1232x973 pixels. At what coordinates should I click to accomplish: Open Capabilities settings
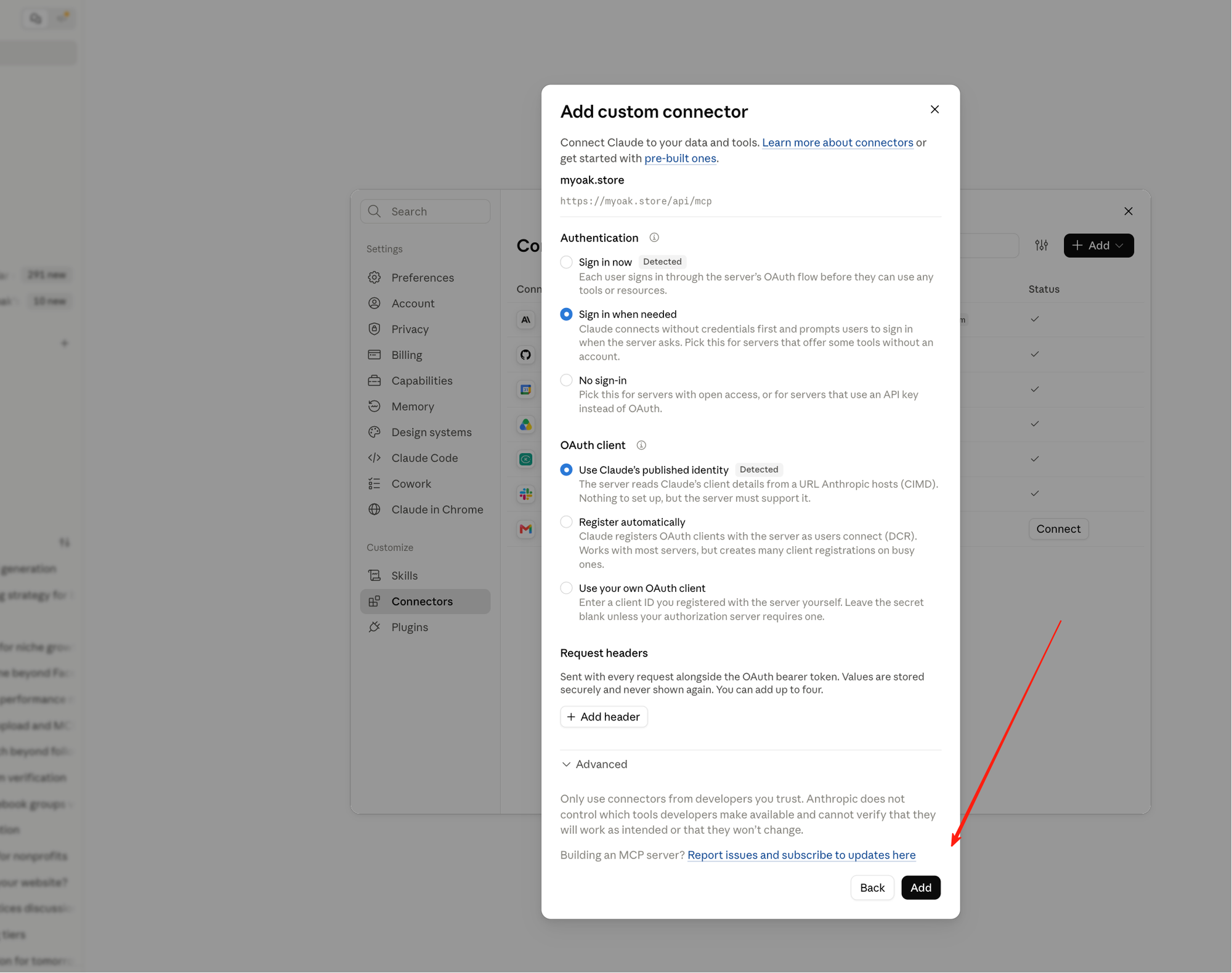425,381
